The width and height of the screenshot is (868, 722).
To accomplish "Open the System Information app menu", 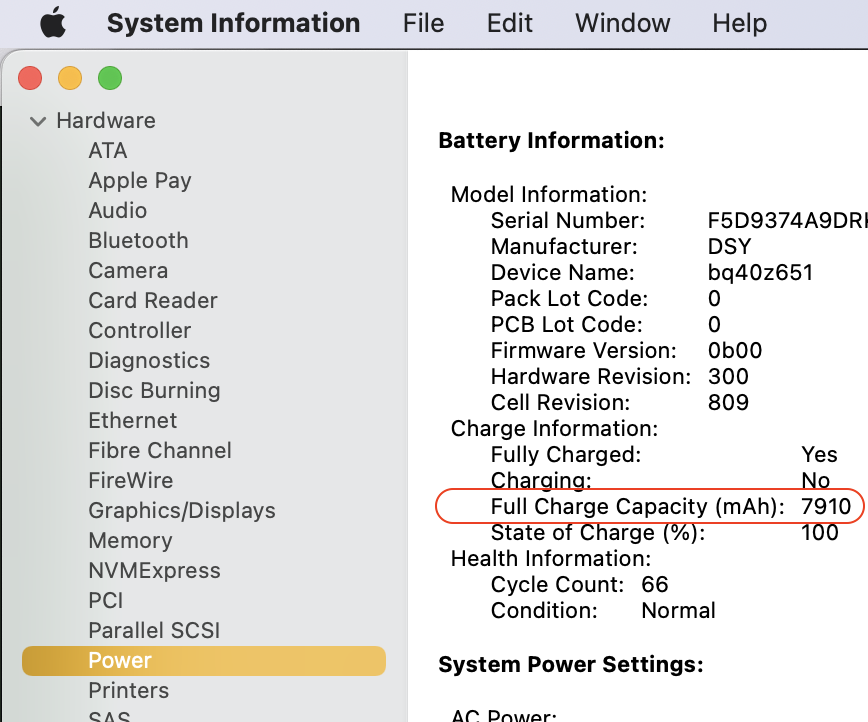I will click(x=233, y=23).
